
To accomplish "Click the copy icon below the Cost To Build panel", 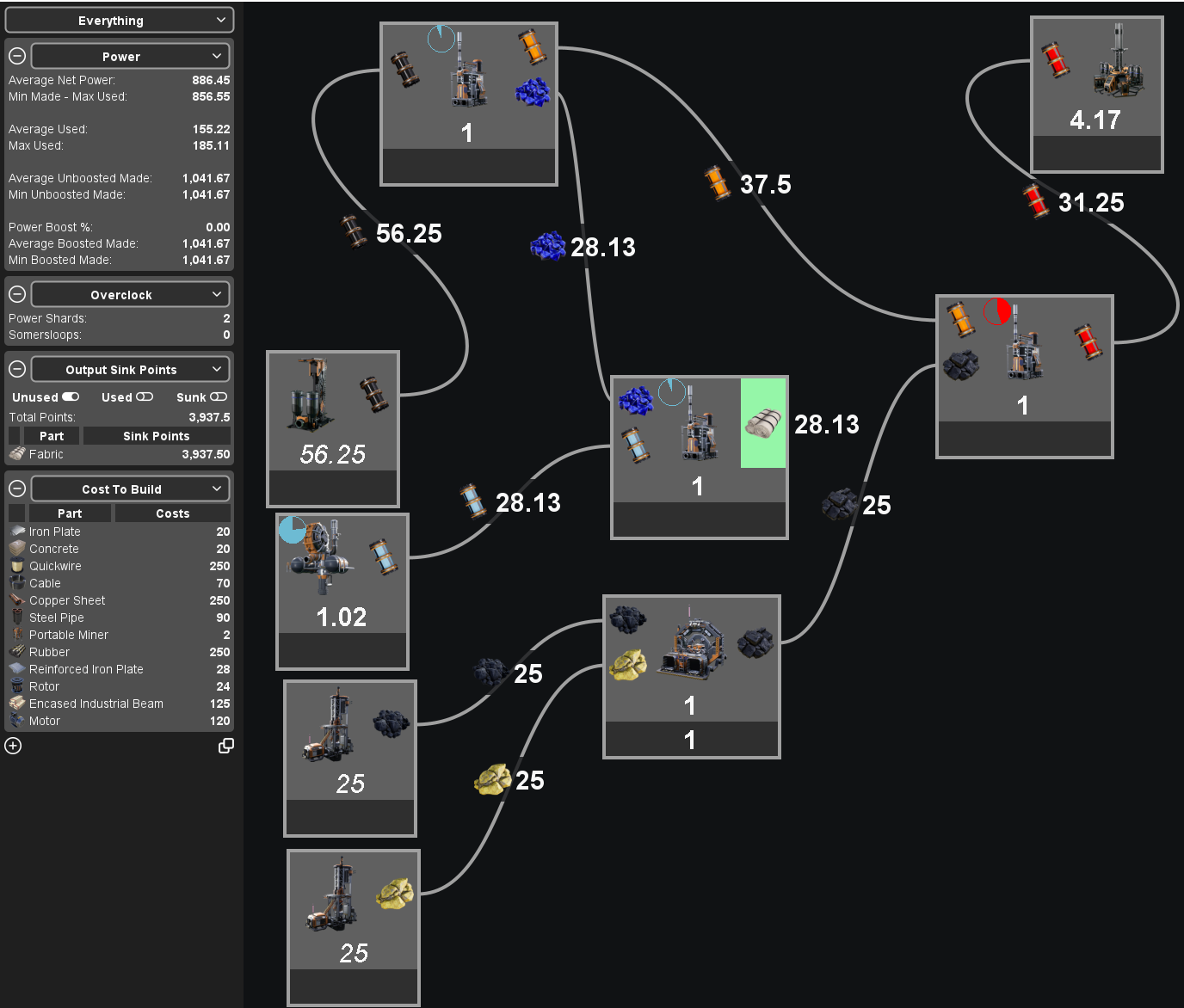I will click(x=226, y=746).
